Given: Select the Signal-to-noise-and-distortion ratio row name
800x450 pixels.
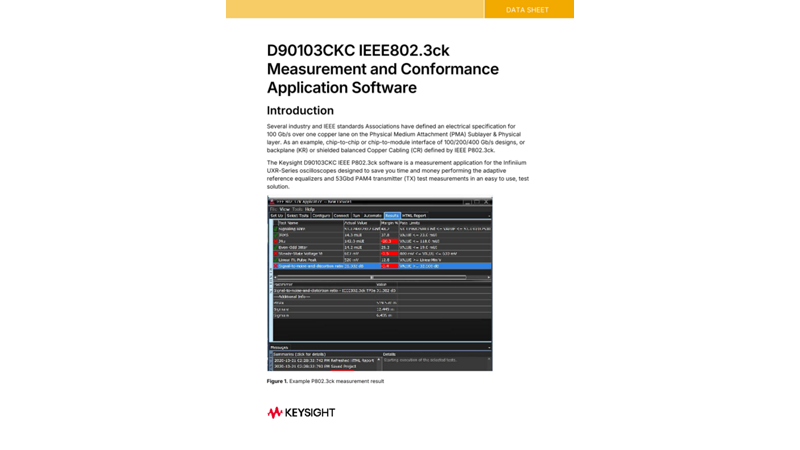Looking at the screenshot, I should (x=311, y=266).
